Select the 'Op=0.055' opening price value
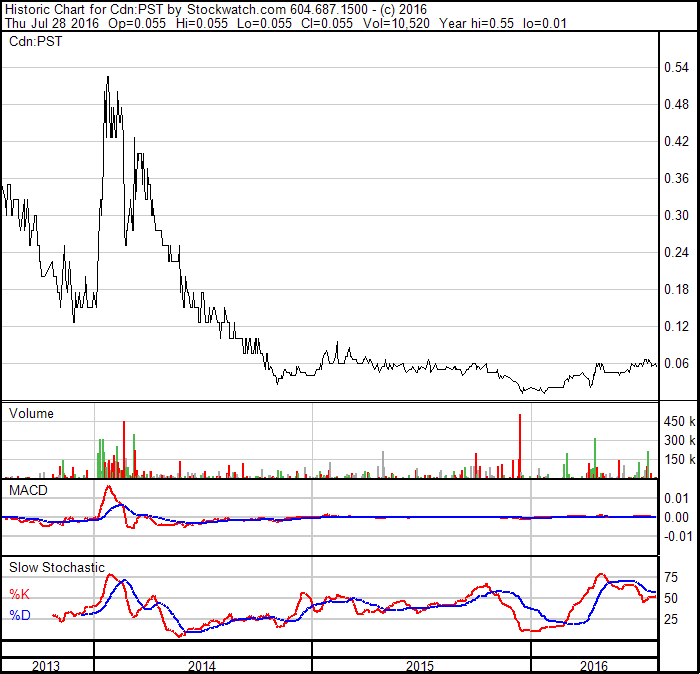Viewport: 700px width, 674px height. pyautogui.click(x=137, y=23)
